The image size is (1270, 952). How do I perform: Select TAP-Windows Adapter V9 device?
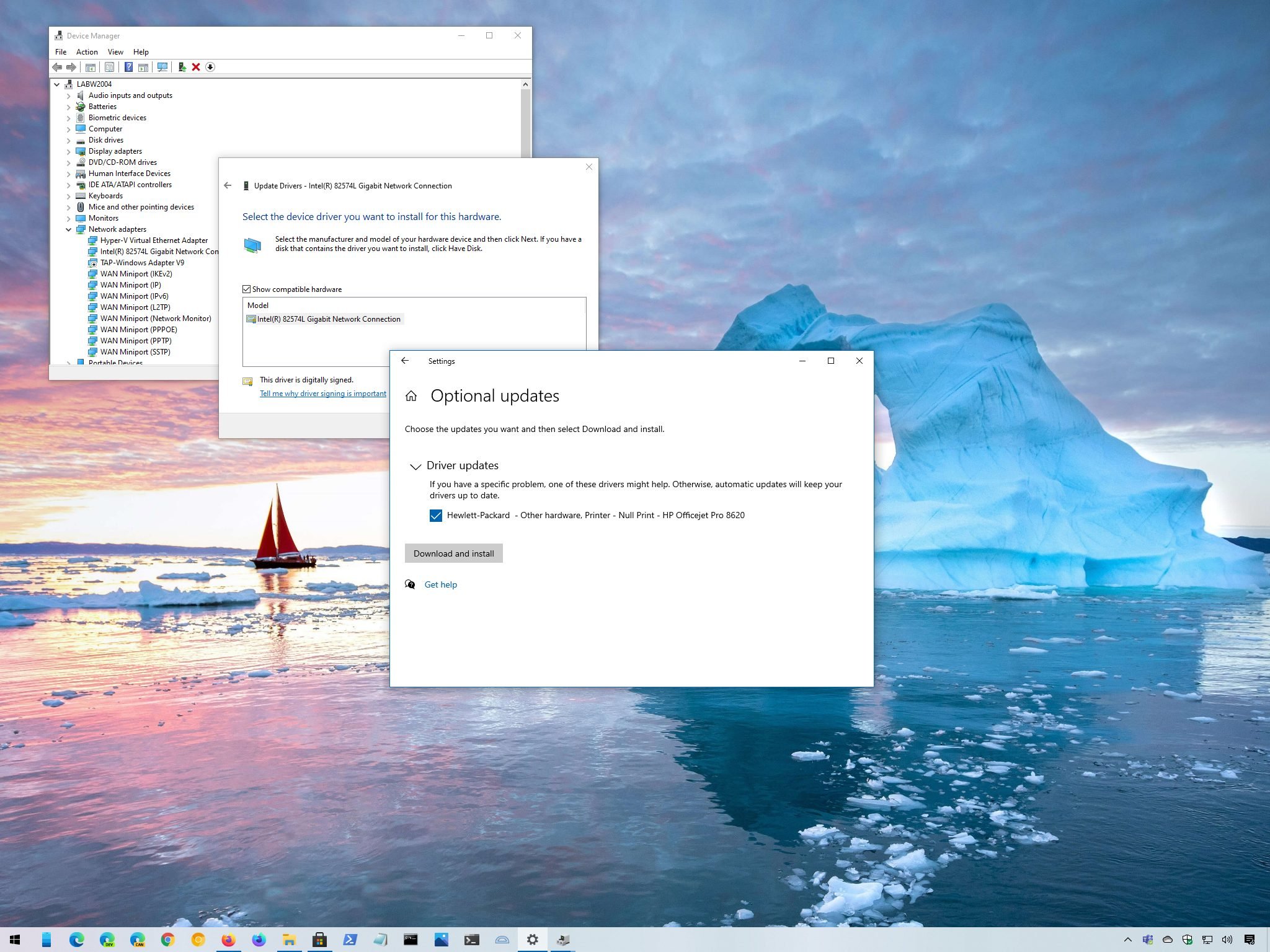click(x=142, y=263)
